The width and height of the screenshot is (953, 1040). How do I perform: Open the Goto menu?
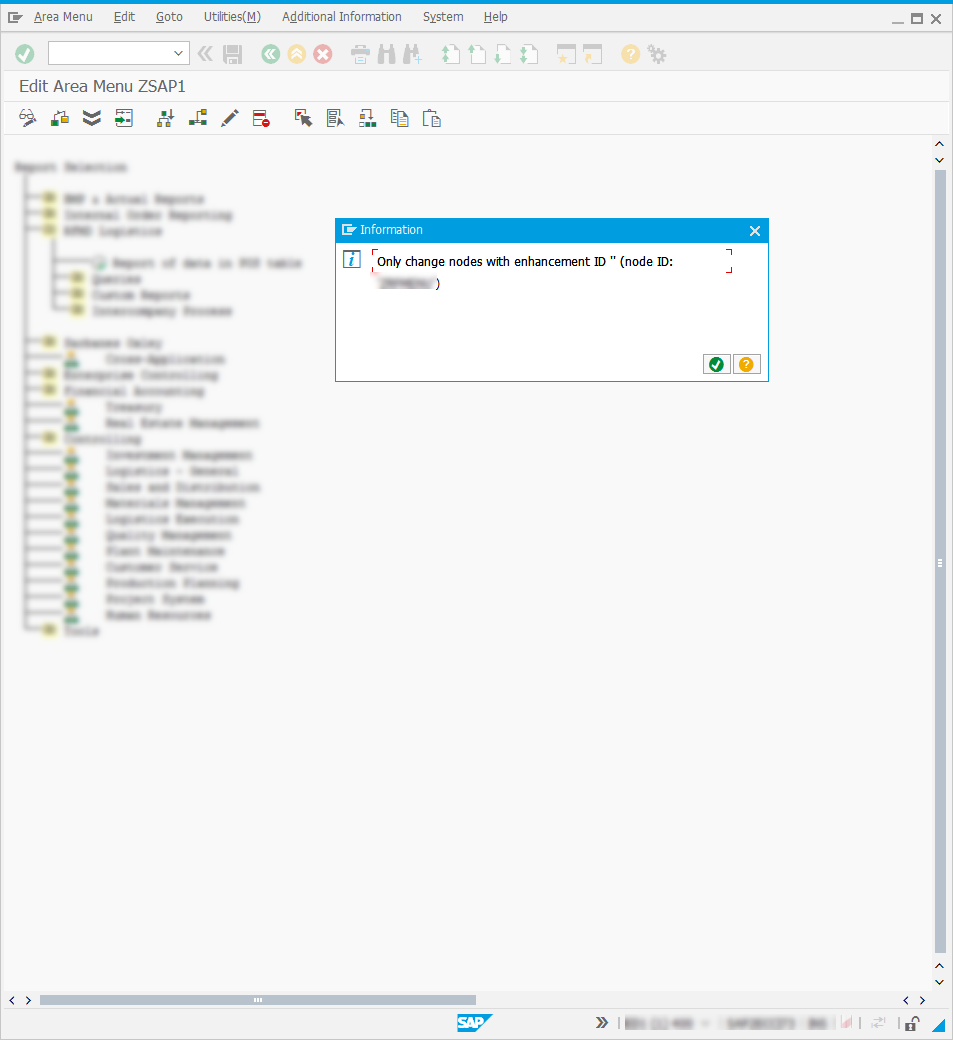(x=169, y=17)
